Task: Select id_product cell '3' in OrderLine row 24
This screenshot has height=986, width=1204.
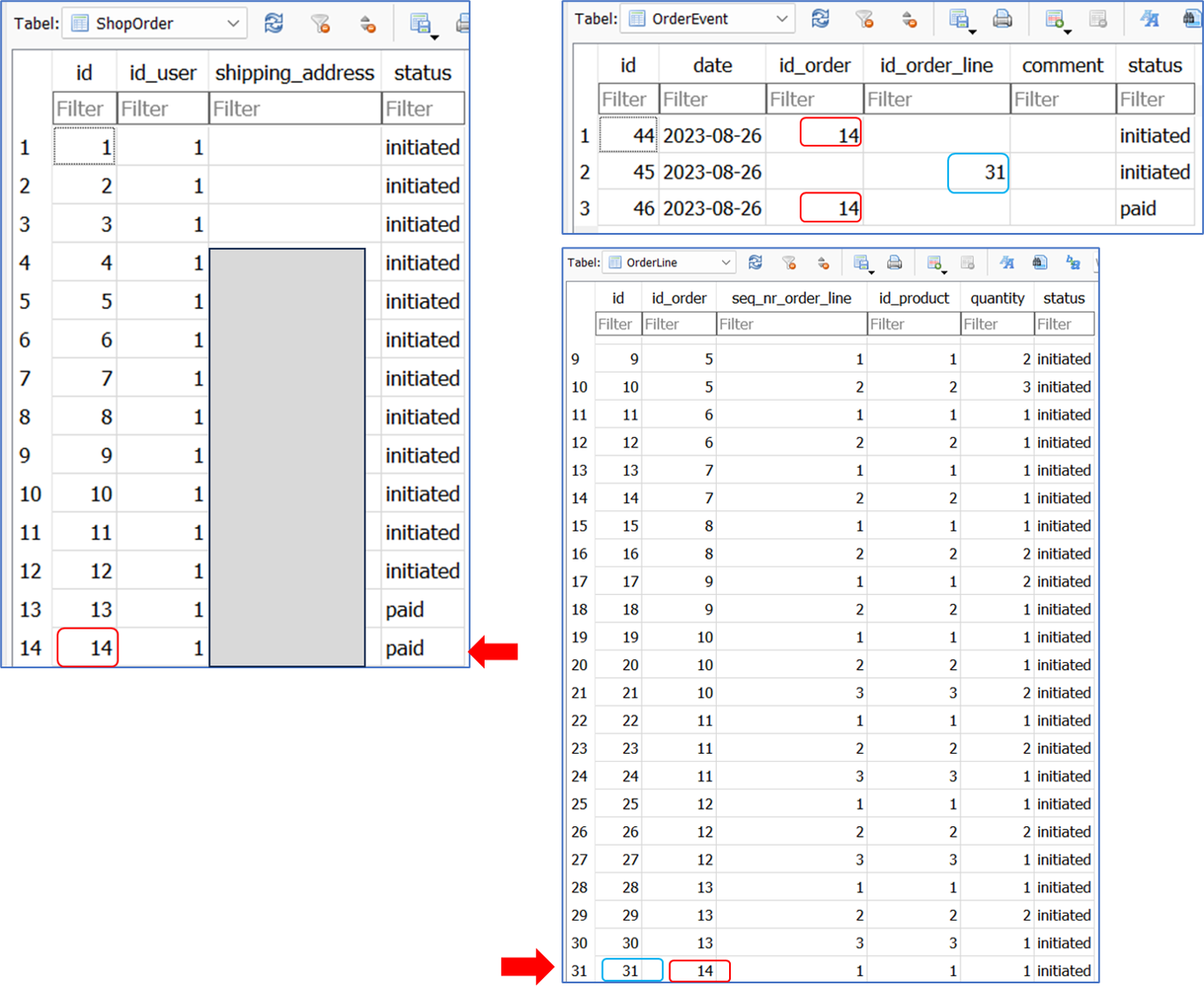Action: tap(914, 776)
